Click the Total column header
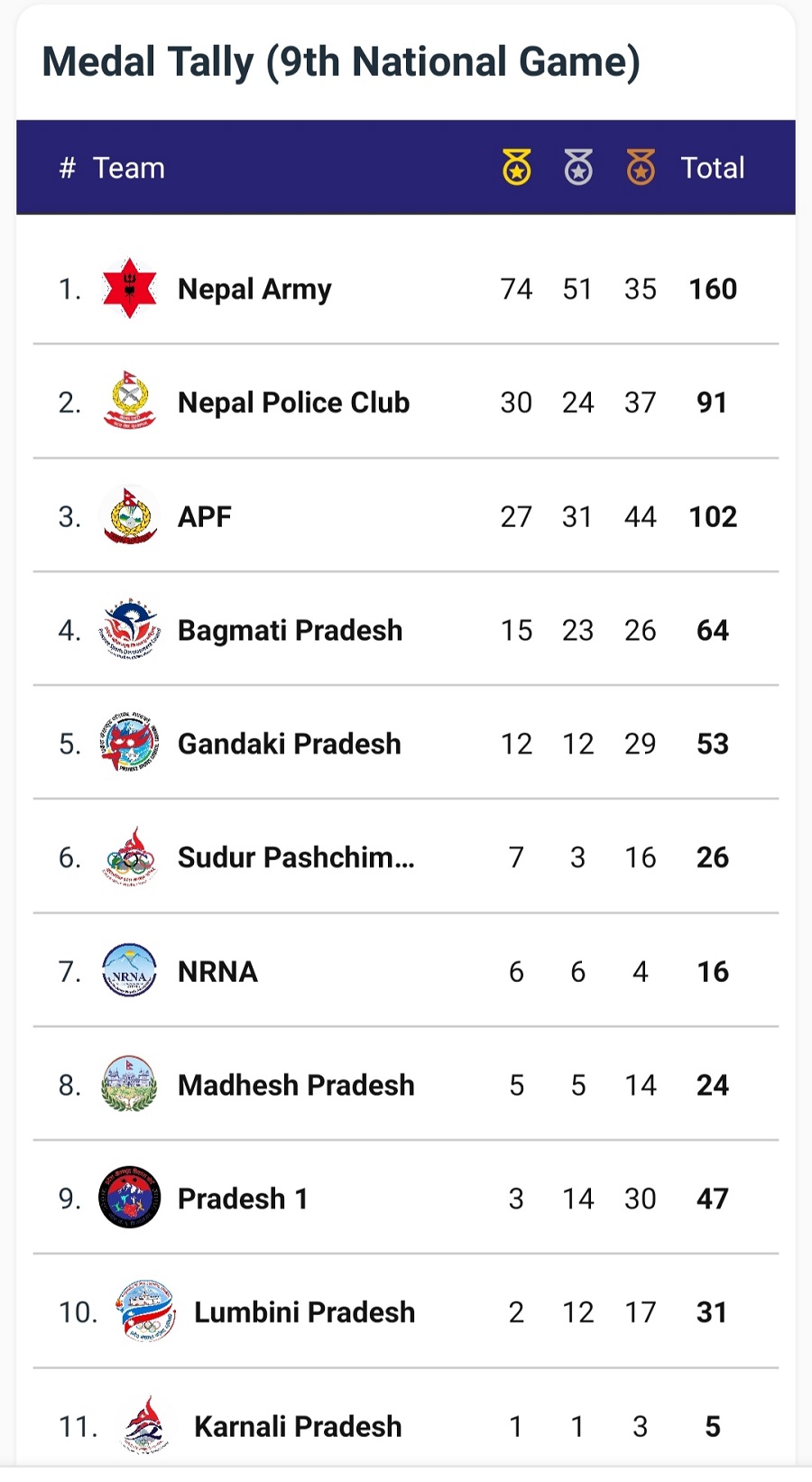Image resolution: width=812 pixels, height=1482 pixels. [712, 168]
